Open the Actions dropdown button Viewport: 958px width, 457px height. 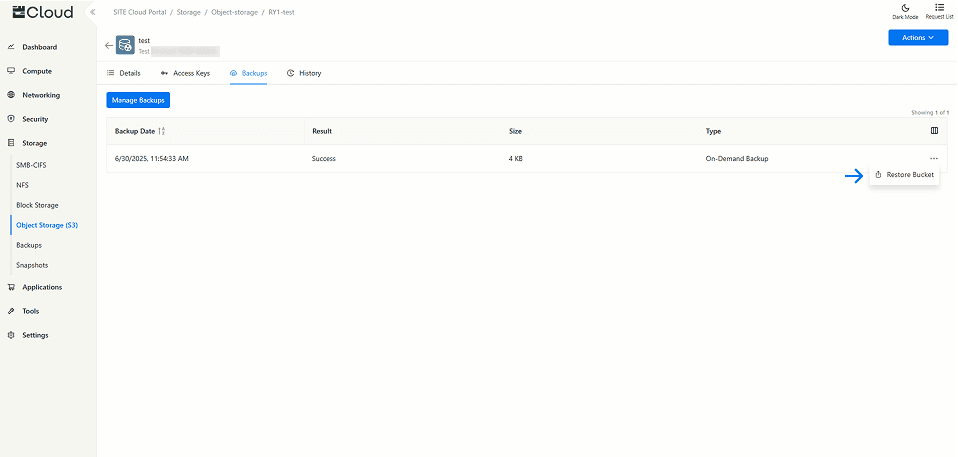pos(918,38)
